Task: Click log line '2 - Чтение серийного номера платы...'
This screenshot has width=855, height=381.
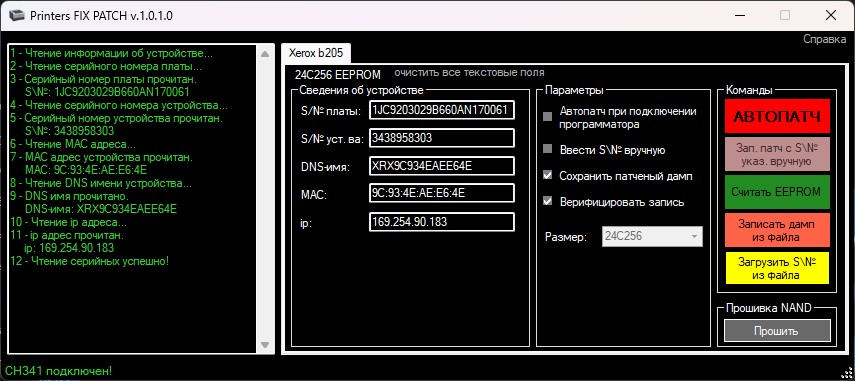Action: point(106,66)
